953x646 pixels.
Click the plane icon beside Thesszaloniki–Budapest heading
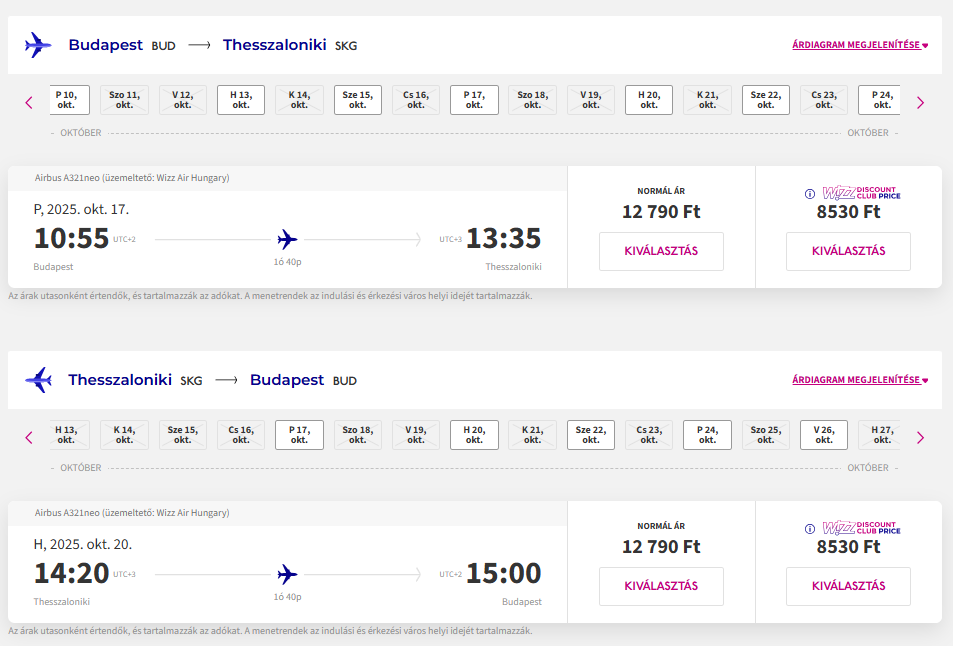tap(38, 380)
